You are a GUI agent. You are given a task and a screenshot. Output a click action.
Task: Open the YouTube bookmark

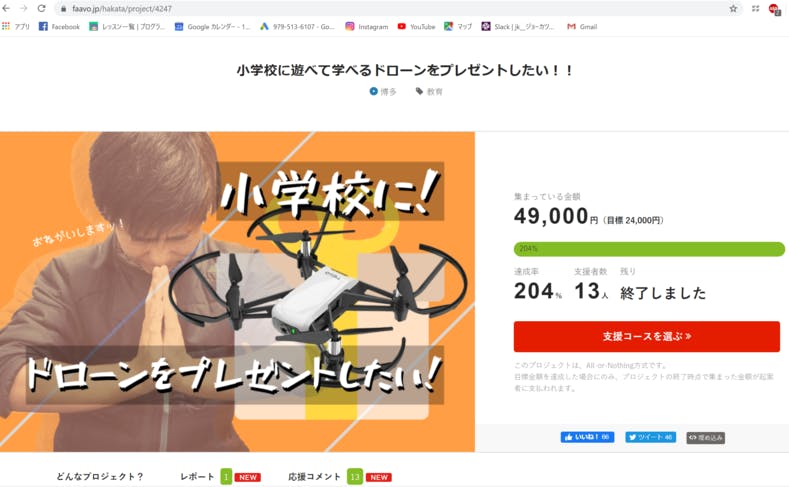click(x=416, y=27)
